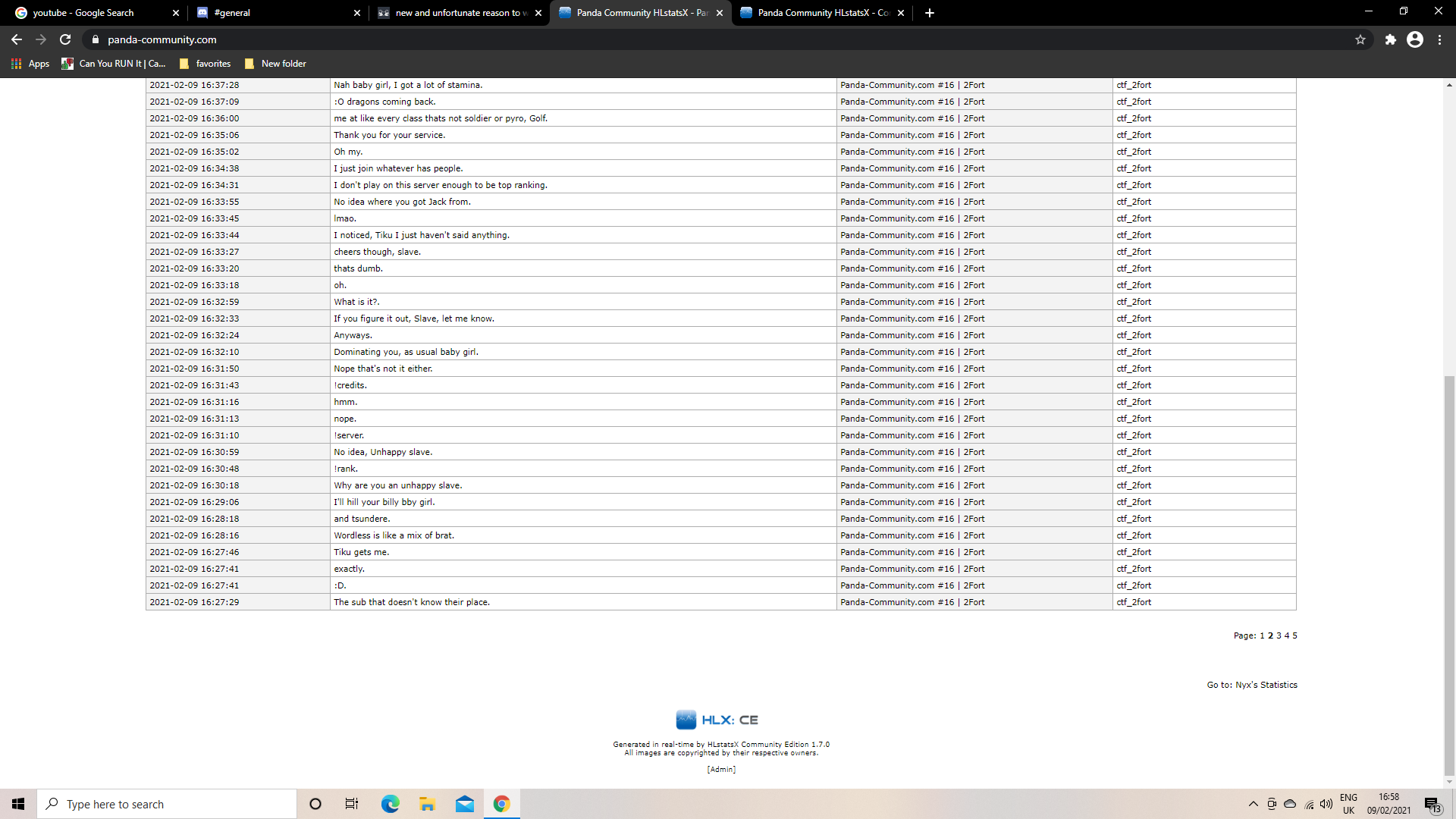Open Microsoft Edge from taskbar
1456x819 pixels.
[390, 804]
